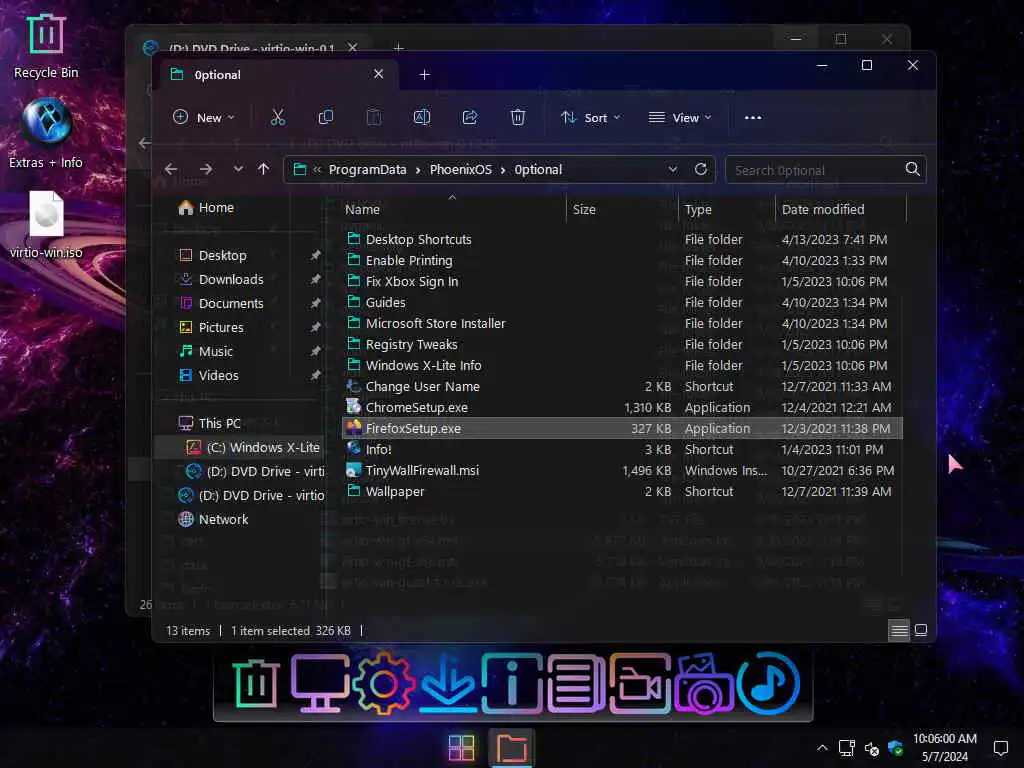The image size is (1024, 768).
Task: Click the Paste icon in toolbar
Action: (x=374, y=118)
